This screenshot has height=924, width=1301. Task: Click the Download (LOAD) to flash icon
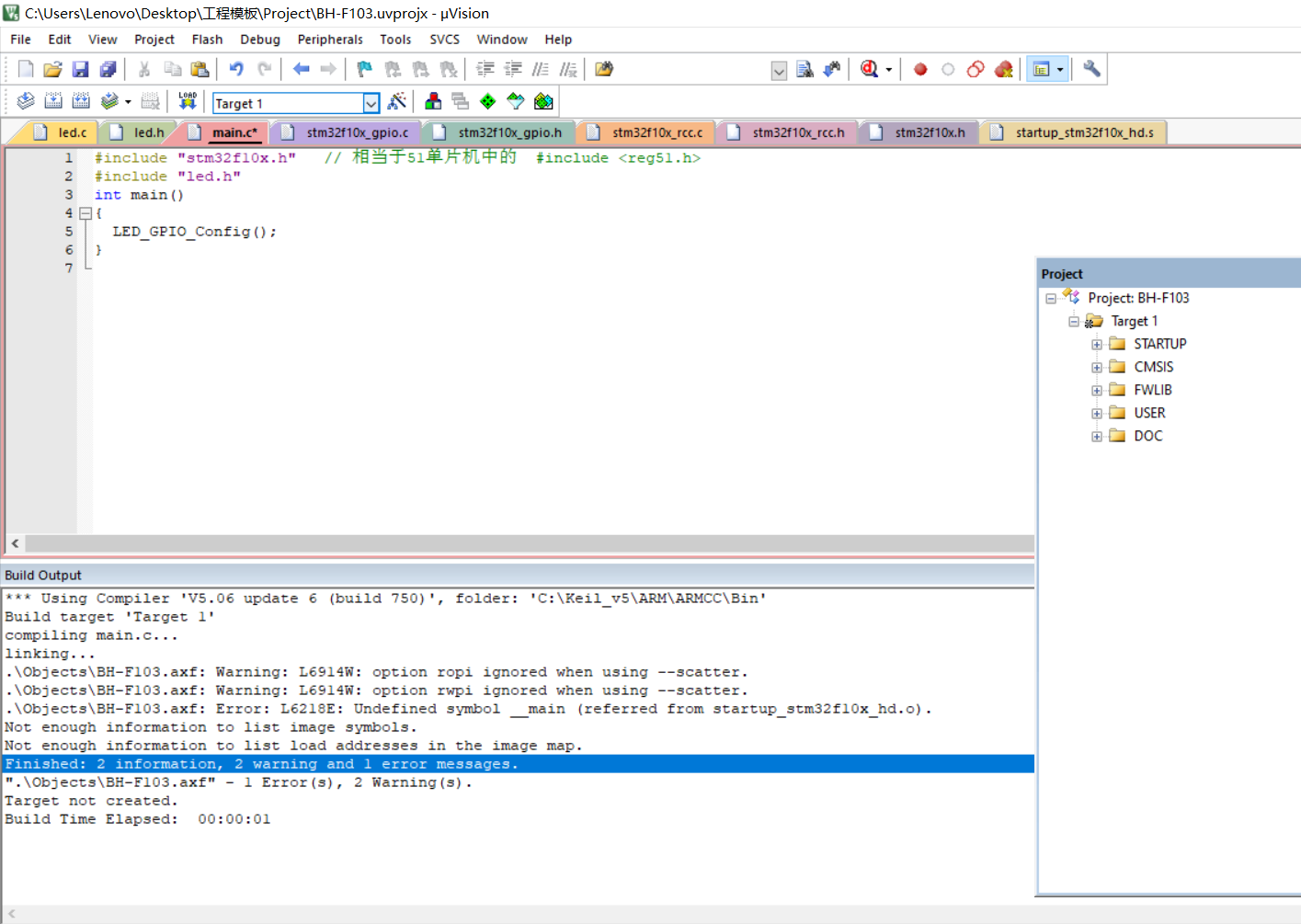click(x=188, y=101)
